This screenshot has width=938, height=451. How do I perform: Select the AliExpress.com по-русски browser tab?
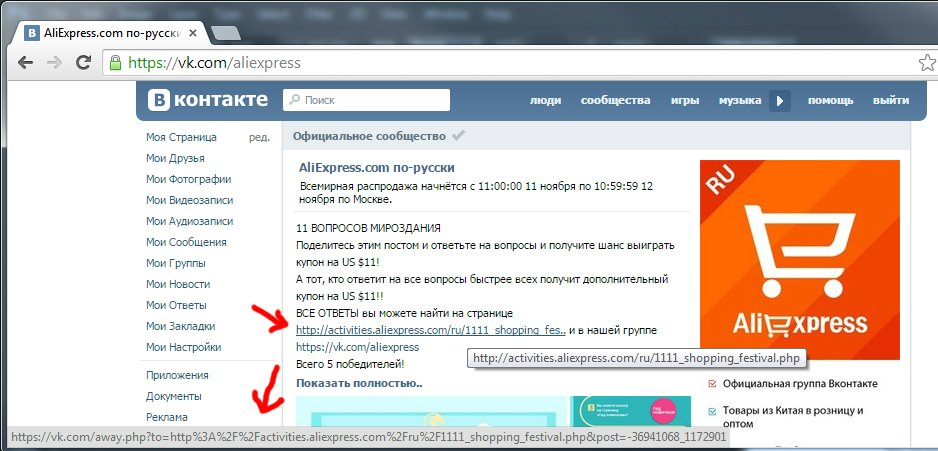coord(109,33)
